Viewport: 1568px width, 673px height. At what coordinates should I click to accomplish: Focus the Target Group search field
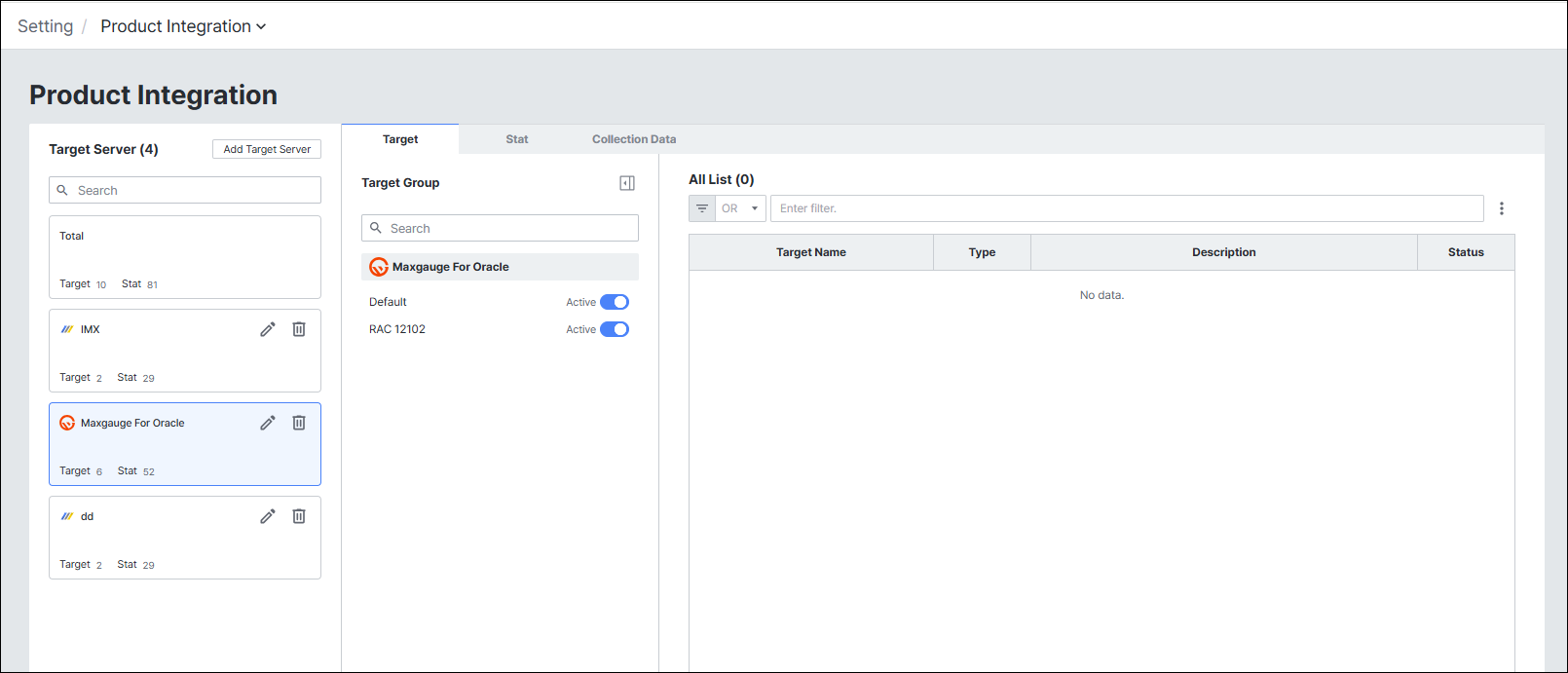point(500,228)
